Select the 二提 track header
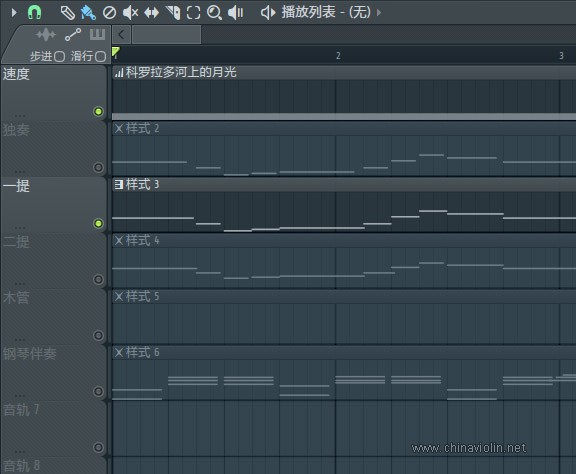The height and width of the screenshot is (474, 576). click(x=54, y=261)
